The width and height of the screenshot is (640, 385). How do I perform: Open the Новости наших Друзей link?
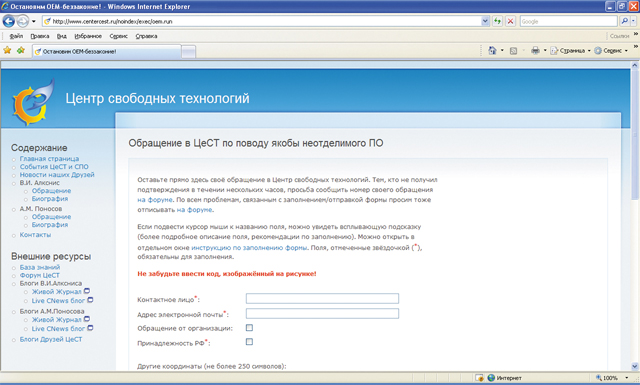(57, 175)
